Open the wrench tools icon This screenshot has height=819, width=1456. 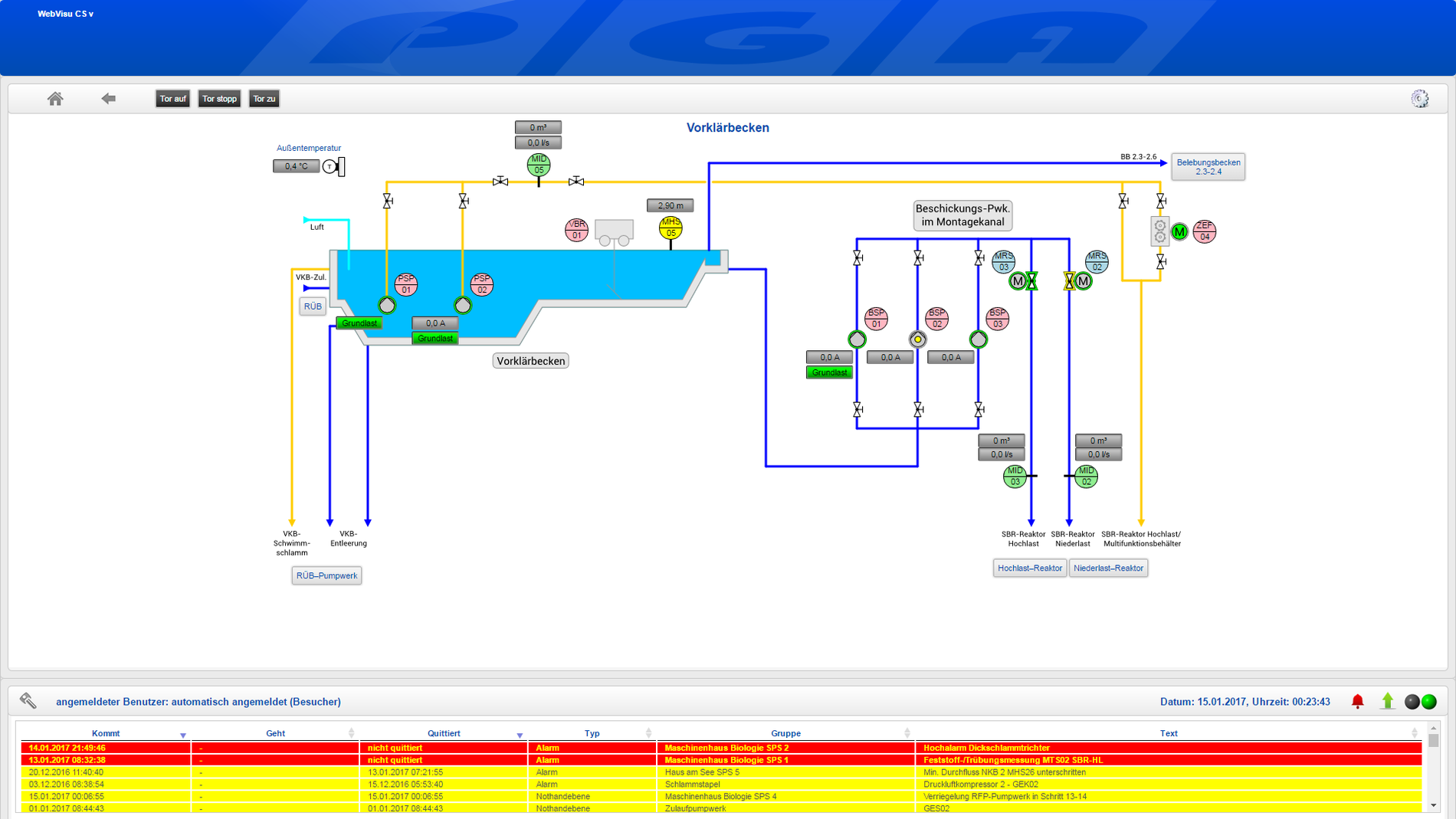tap(28, 700)
